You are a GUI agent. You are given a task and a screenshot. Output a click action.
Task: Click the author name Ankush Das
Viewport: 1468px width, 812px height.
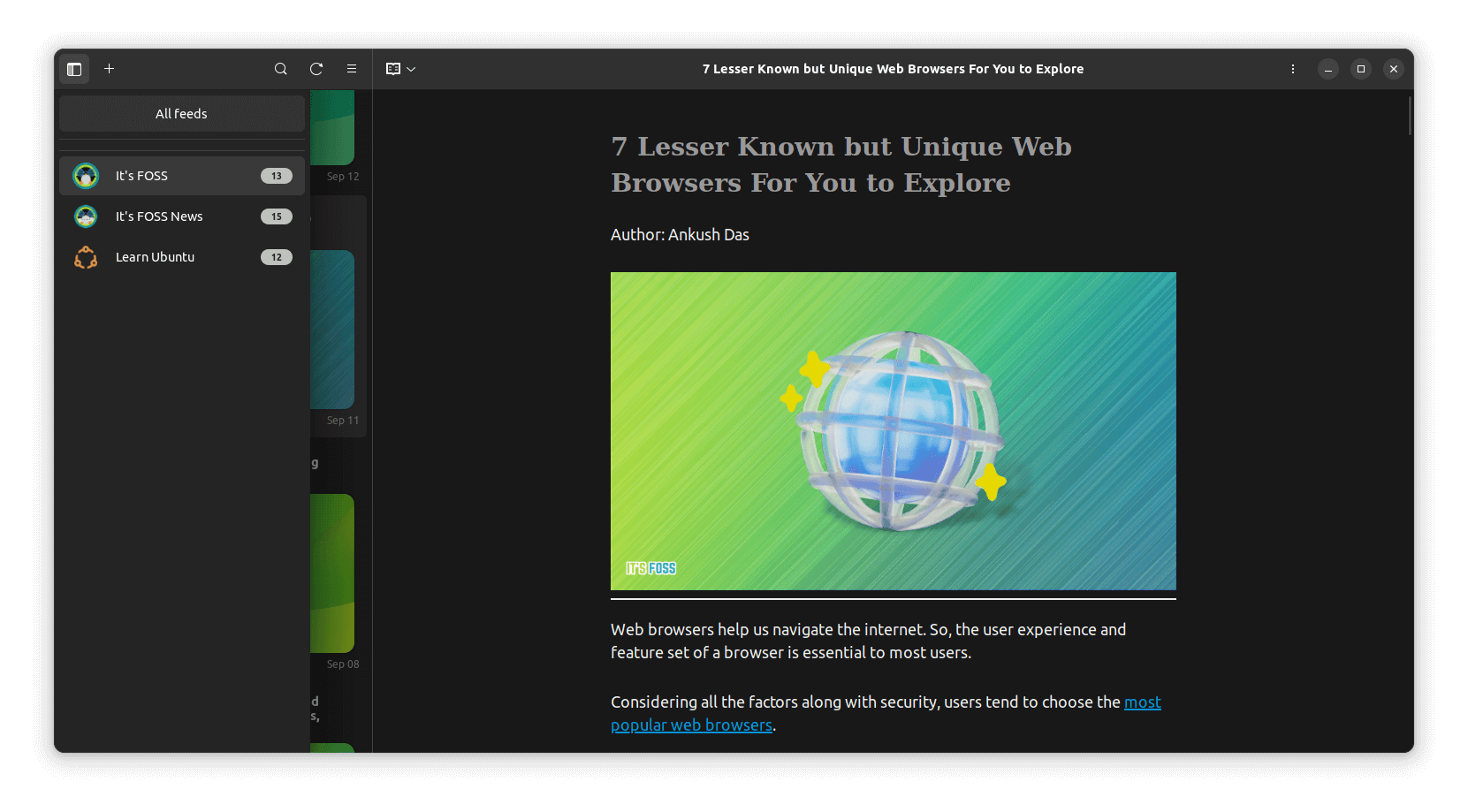[x=708, y=234]
